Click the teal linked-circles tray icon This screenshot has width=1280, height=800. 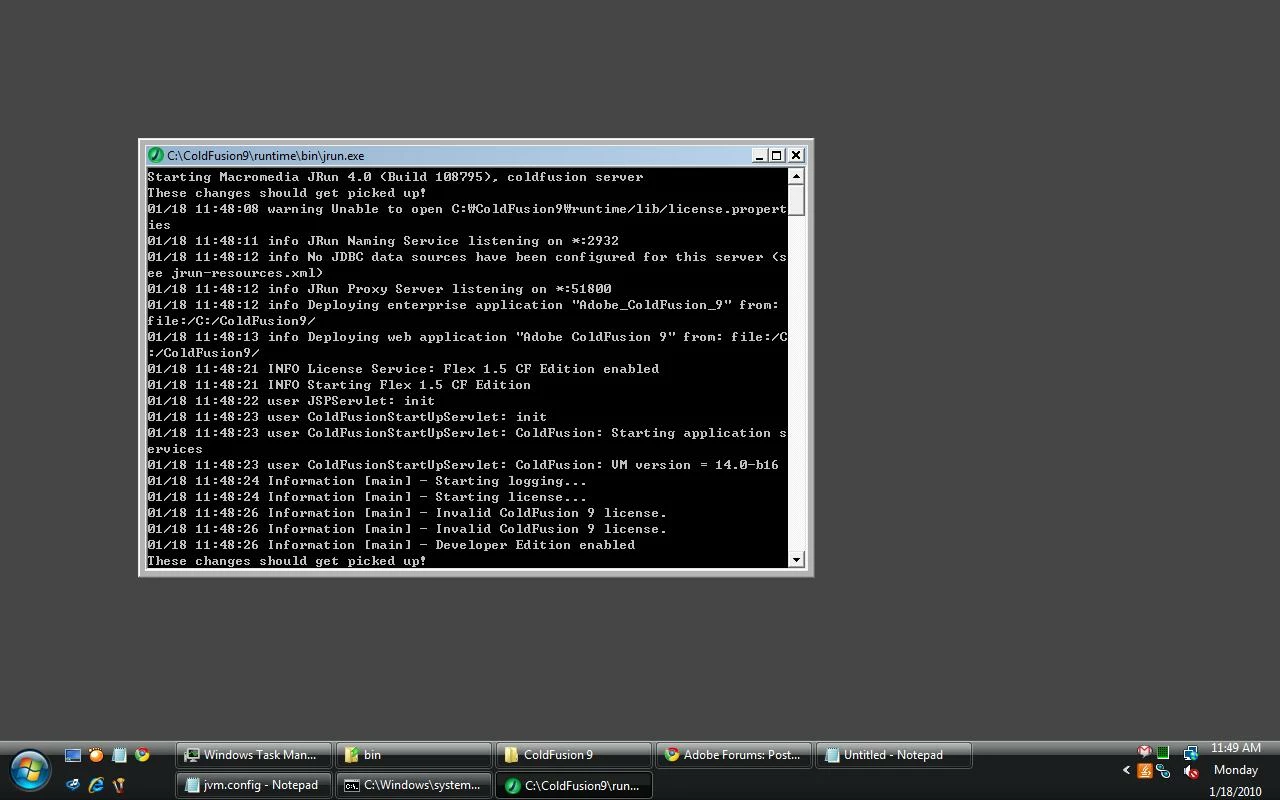tap(1163, 771)
